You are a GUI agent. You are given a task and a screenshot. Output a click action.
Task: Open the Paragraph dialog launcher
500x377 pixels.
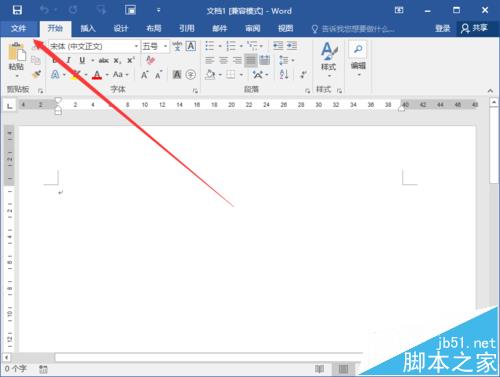[x=307, y=91]
